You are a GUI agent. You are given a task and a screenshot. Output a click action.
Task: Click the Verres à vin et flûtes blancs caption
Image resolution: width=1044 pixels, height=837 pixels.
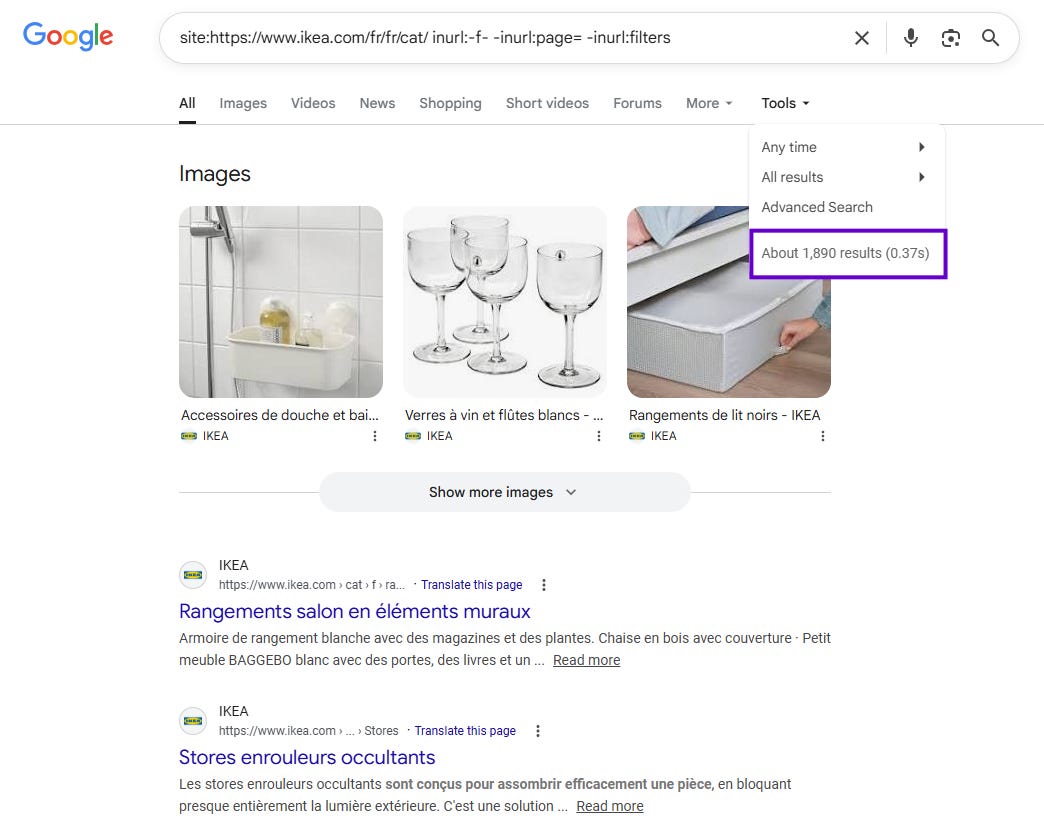tap(504, 415)
